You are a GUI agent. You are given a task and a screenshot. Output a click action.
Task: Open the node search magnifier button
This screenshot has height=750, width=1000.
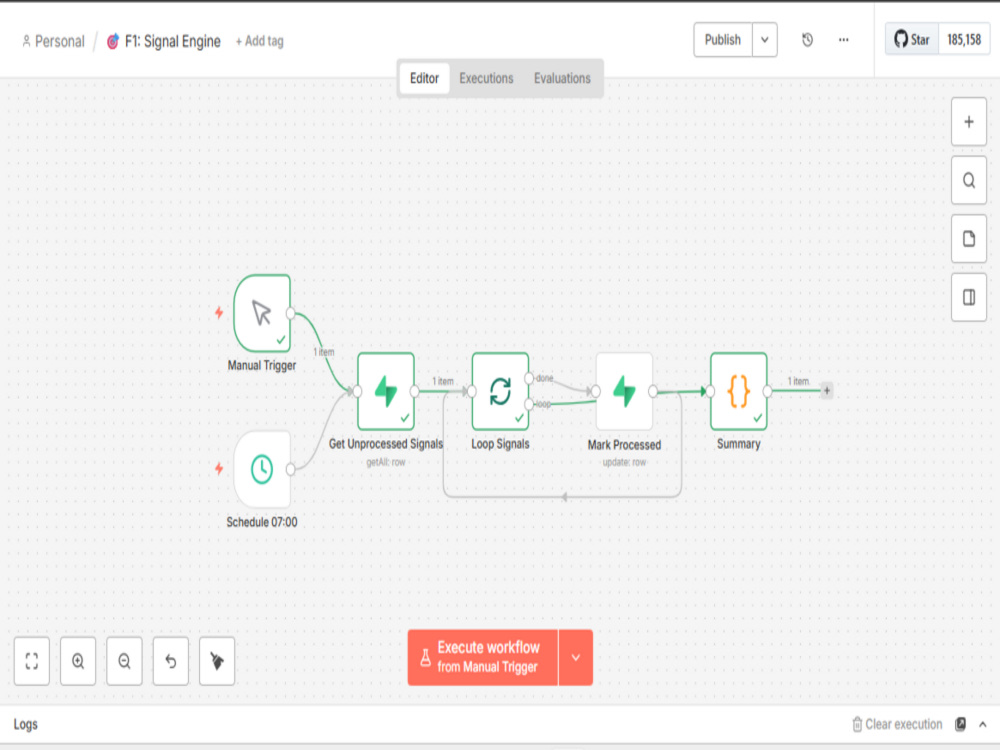tap(969, 180)
